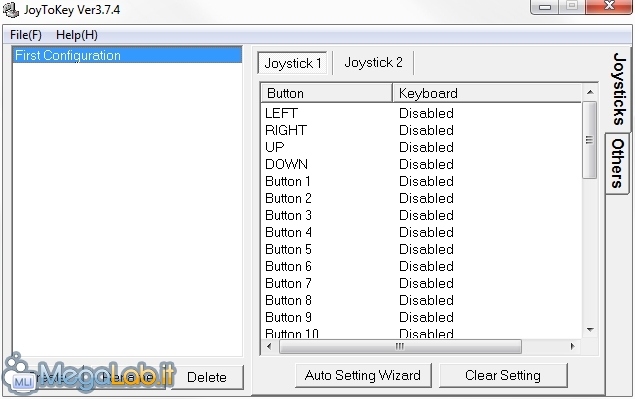Click the down arrow of the vertical scrollbar
Image resolution: width=635 pixels, height=399 pixels.
(x=590, y=330)
